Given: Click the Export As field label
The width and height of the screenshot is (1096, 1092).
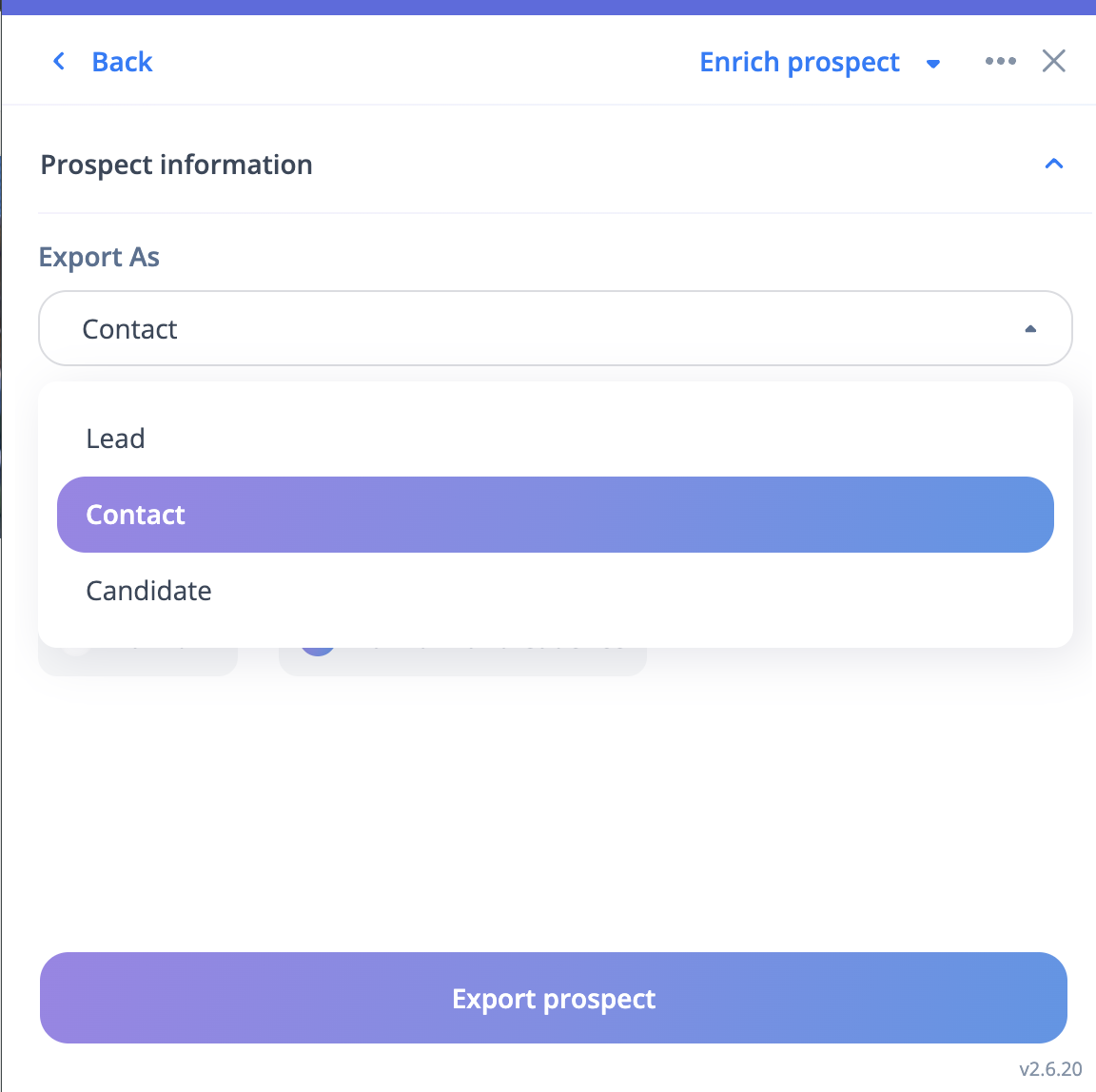Looking at the screenshot, I should (x=99, y=257).
